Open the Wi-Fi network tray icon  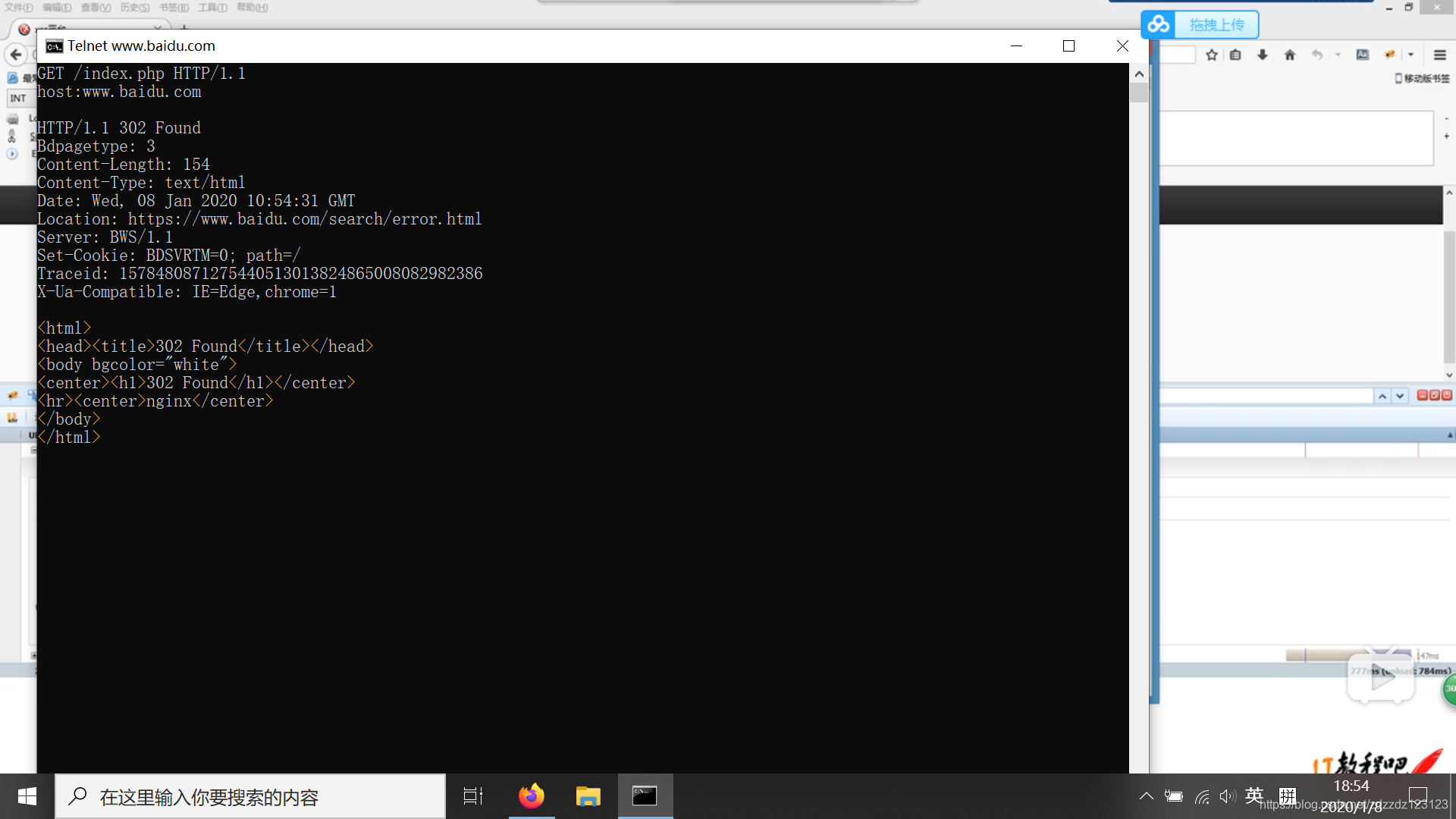click(x=1202, y=796)
